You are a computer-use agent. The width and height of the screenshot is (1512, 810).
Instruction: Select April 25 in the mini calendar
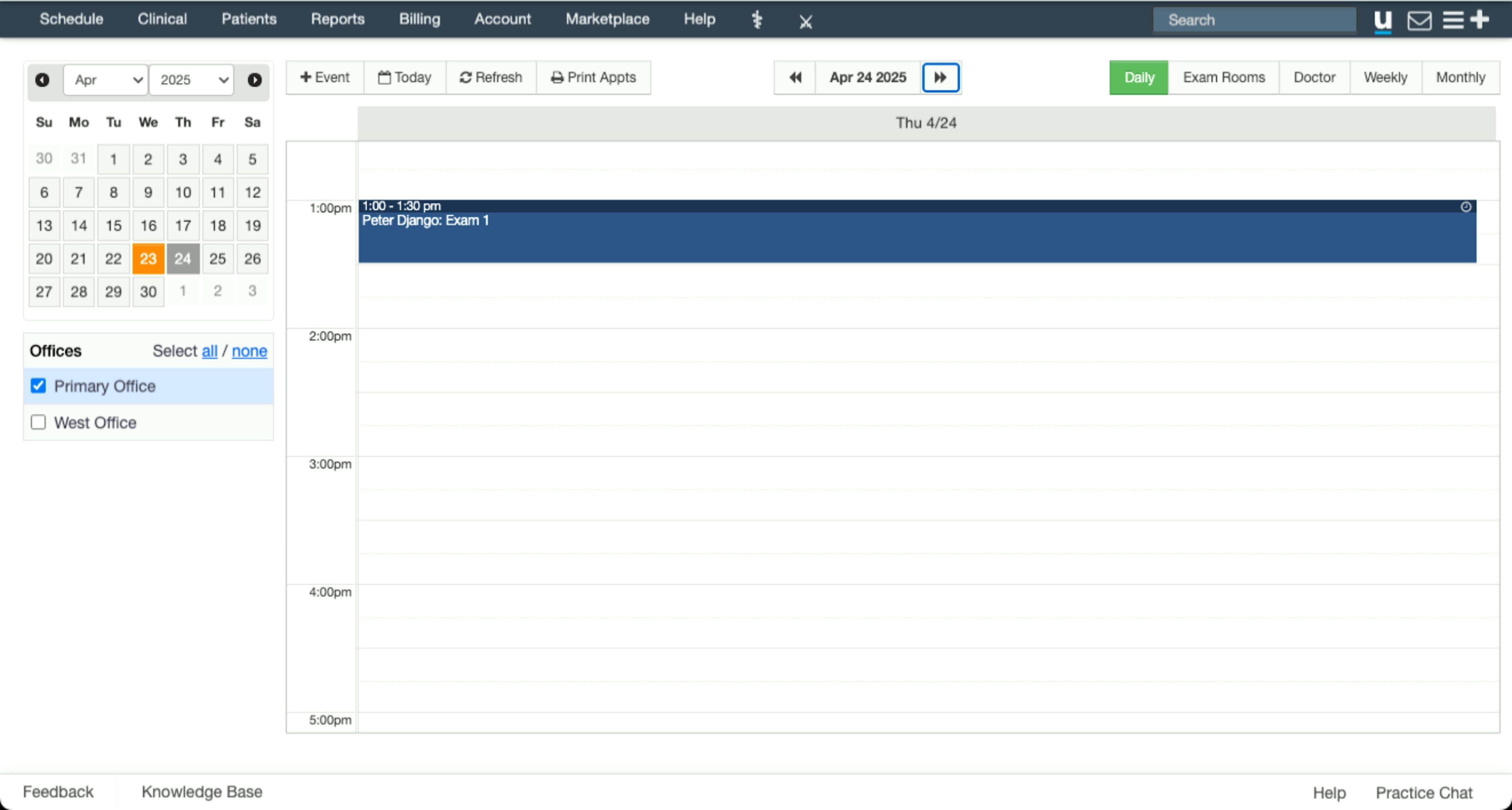point(218,259)
